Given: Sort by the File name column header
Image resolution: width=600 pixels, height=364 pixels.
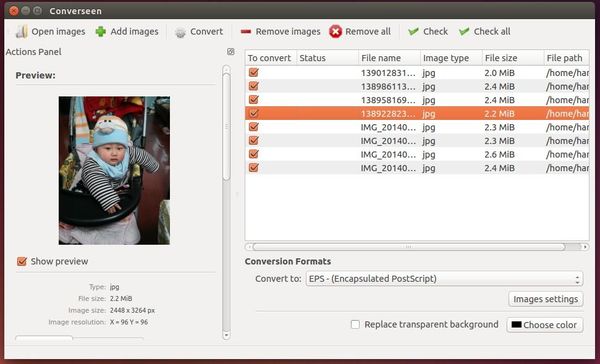Looking at the screenshot, I should (389, 58).
